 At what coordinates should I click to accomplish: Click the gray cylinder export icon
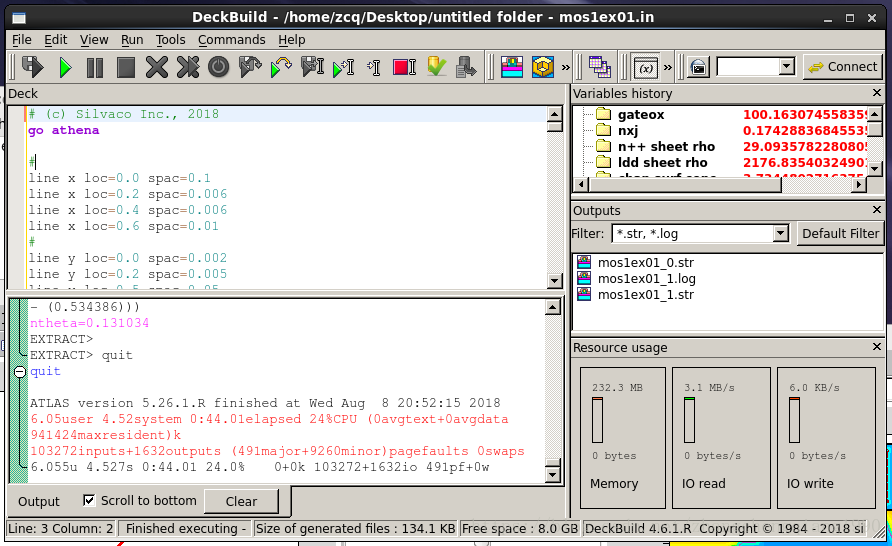pos(466,67)
